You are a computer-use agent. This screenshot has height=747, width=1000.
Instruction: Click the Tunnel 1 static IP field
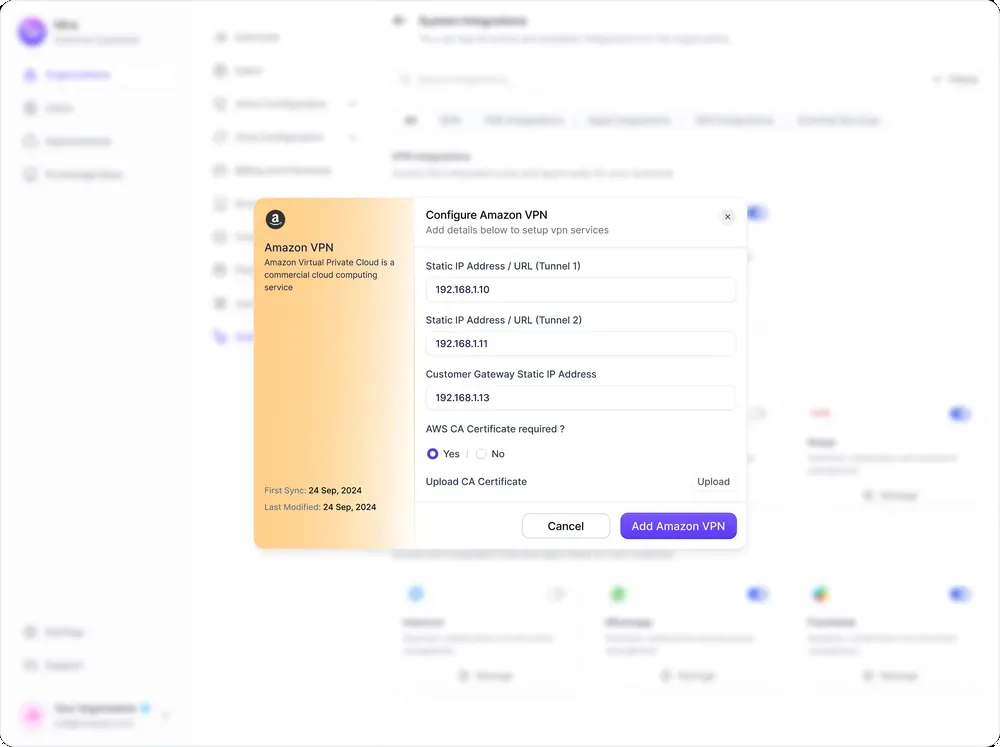pos(580,290)
